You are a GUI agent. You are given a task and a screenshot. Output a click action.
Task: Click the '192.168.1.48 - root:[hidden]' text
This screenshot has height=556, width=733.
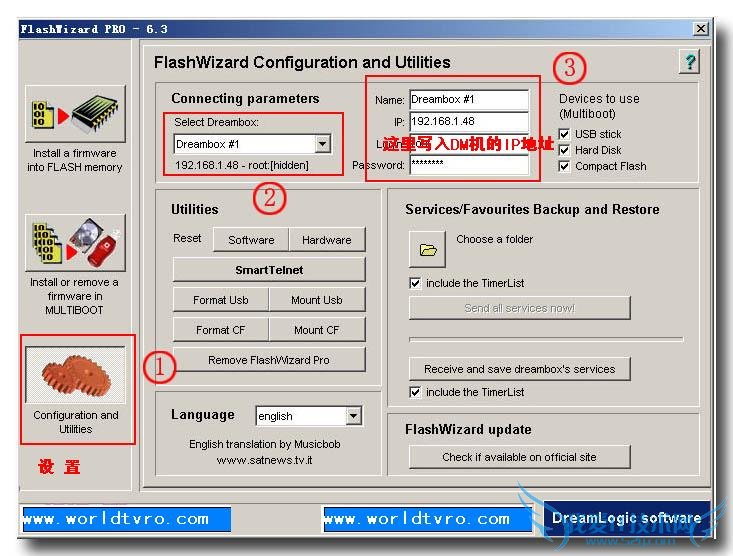point(242,165)
